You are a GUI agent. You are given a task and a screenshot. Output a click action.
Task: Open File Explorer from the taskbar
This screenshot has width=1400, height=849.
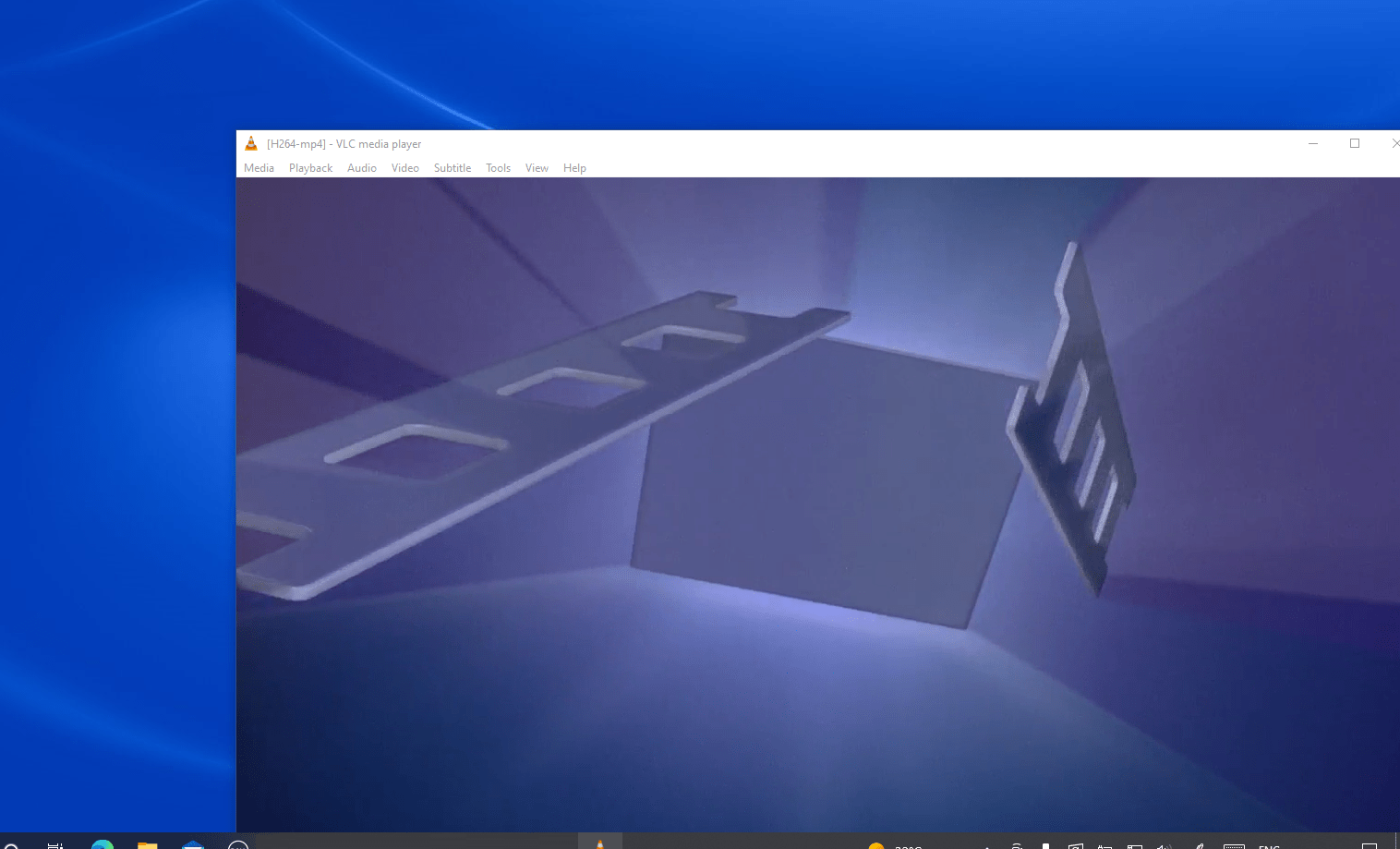[x=146, y=843]
